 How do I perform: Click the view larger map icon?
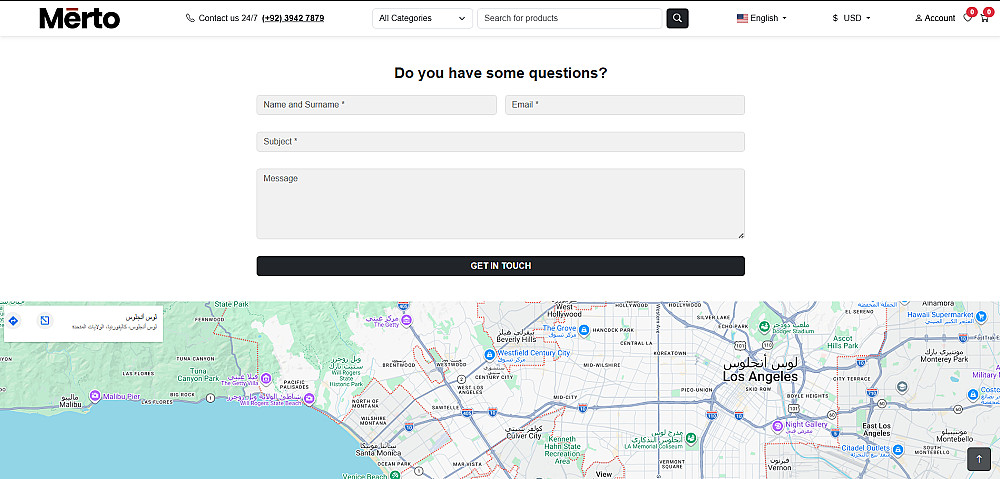coord(45,320)
